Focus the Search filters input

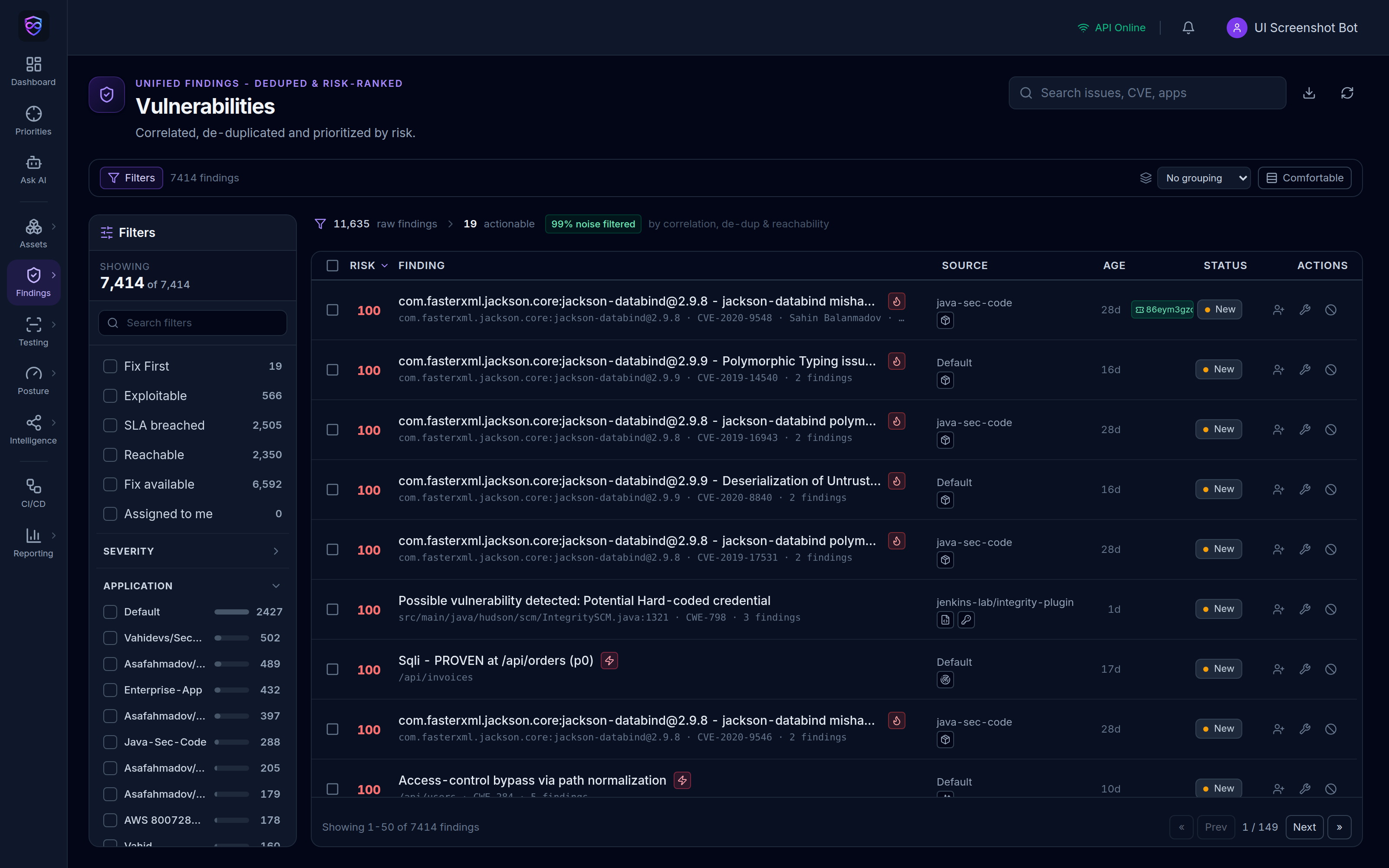pos(192,323)
